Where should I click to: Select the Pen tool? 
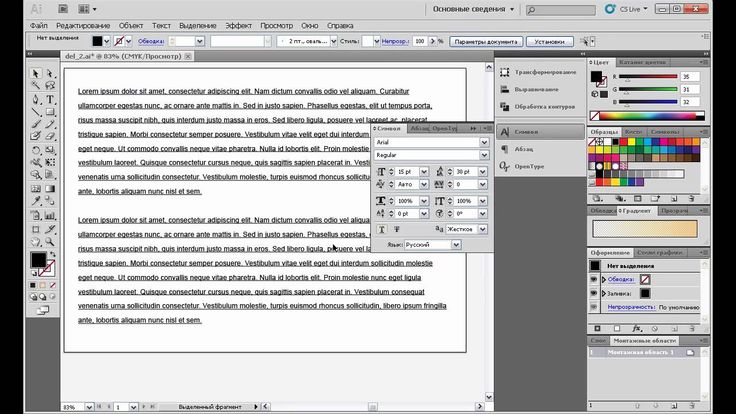point(36,100)
